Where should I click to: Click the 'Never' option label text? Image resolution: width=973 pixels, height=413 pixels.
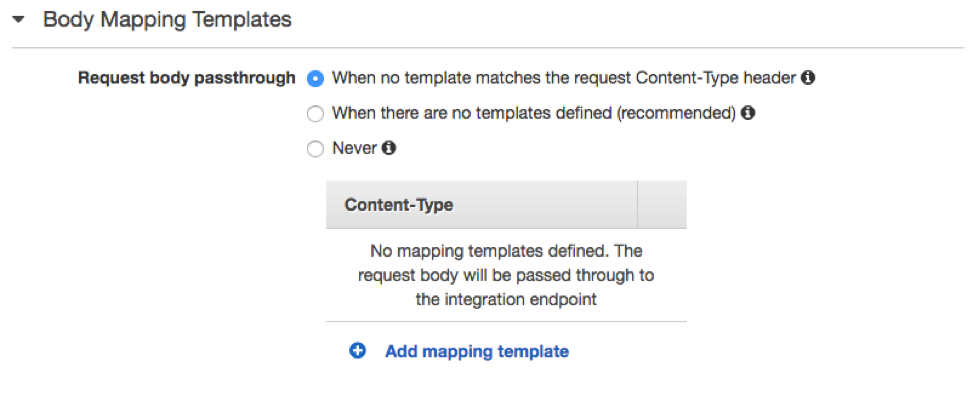[x=354, y=148]
